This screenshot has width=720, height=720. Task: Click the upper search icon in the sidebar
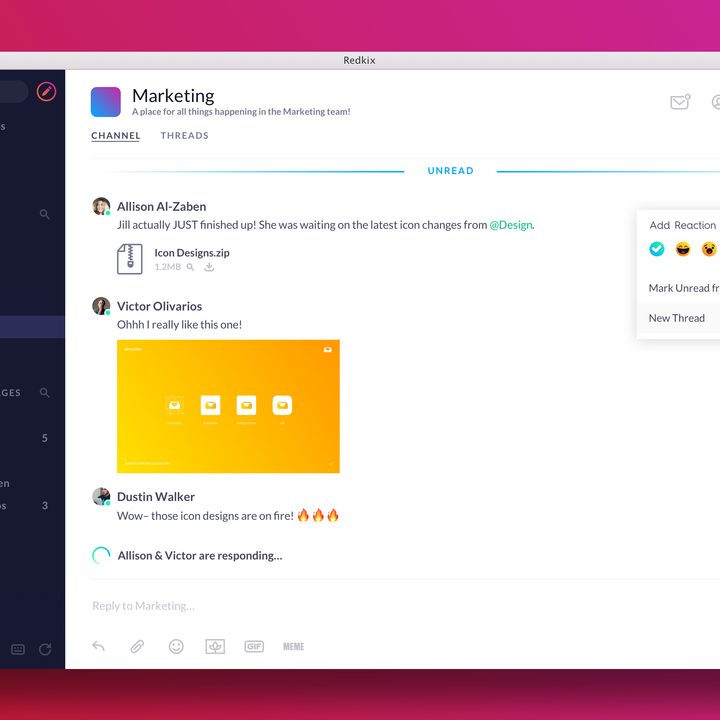(x=45, y=214)
